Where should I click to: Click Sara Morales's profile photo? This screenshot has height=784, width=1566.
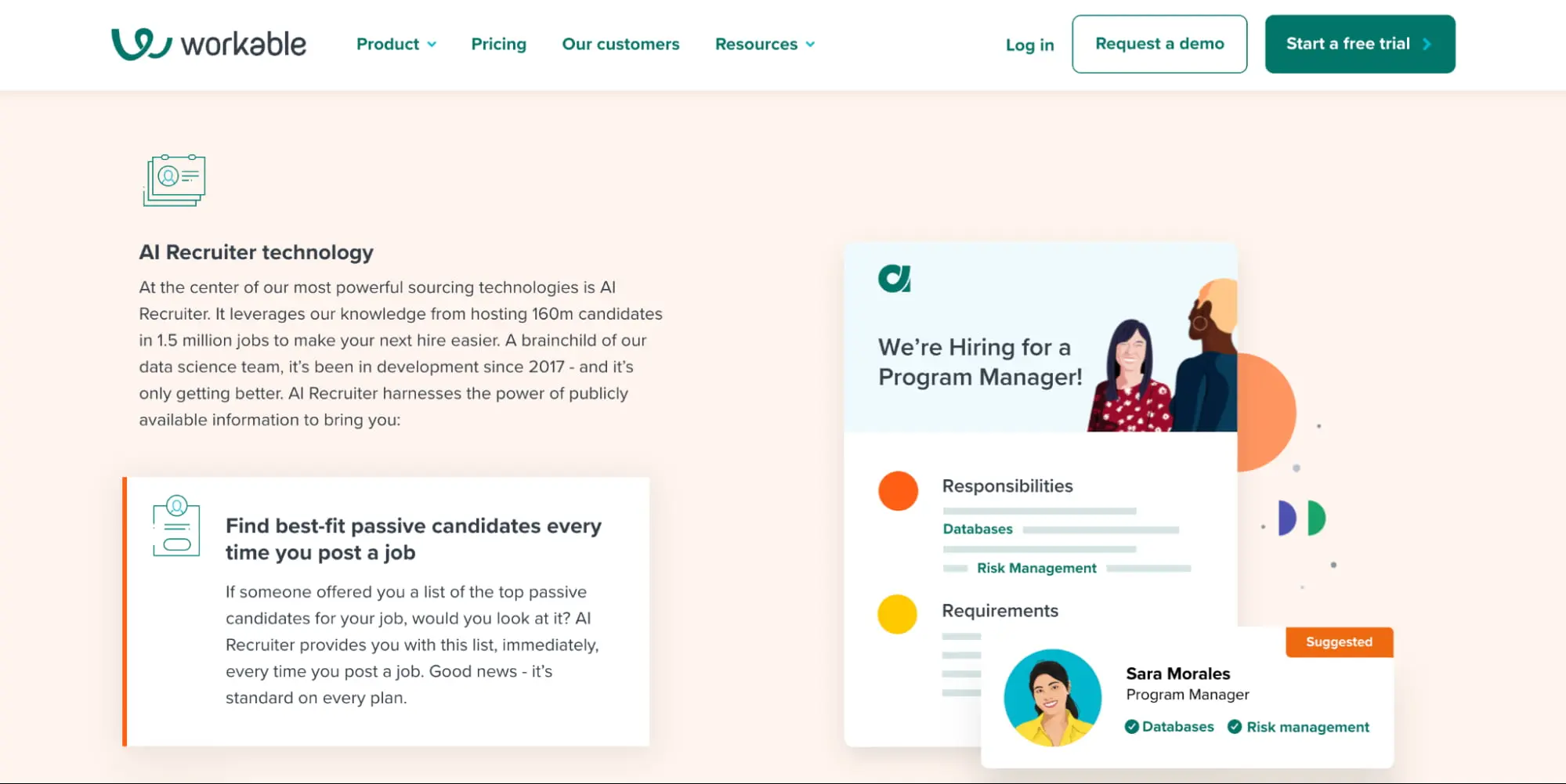click(1052, 697)
